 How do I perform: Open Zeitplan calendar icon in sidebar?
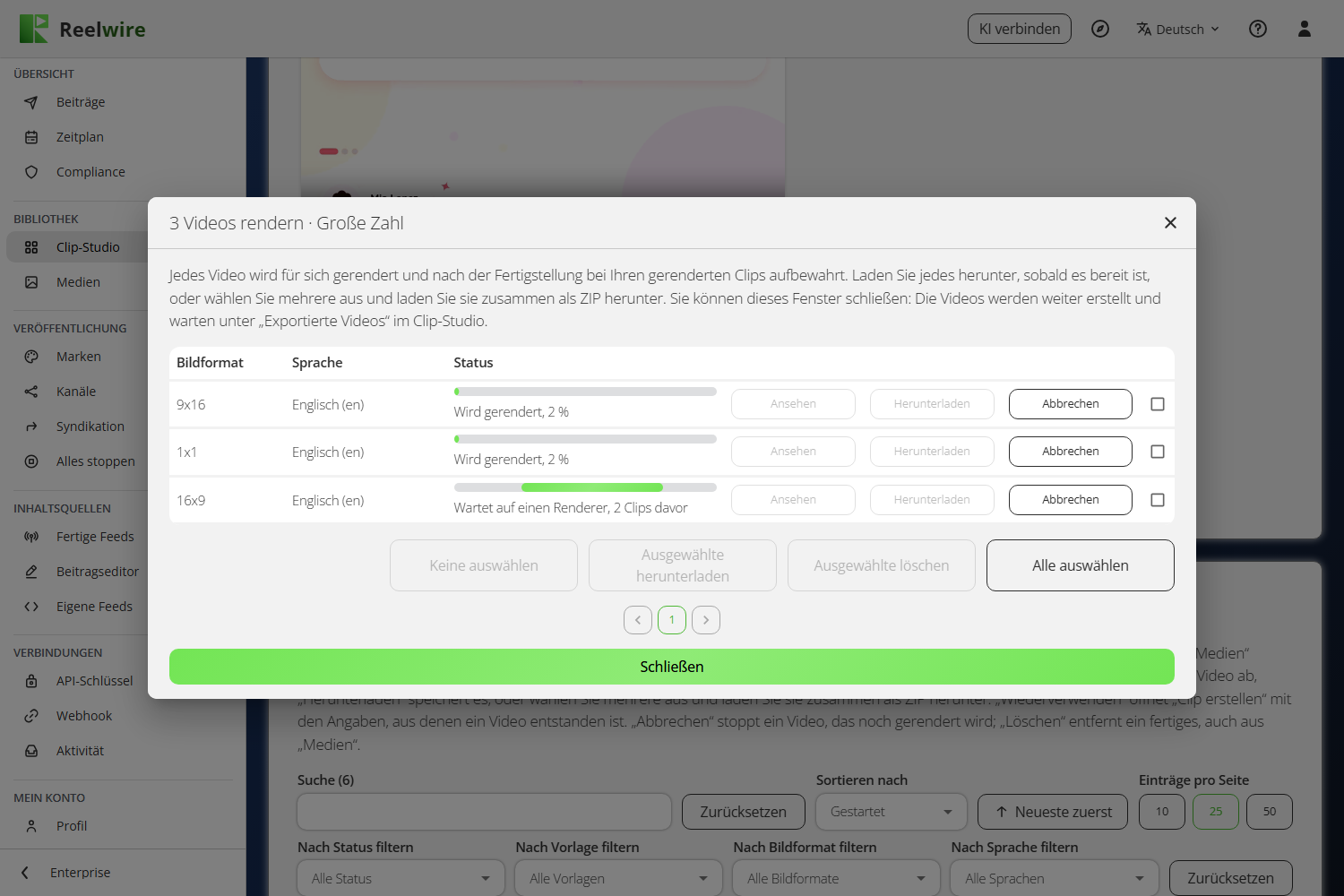point(31,137)
